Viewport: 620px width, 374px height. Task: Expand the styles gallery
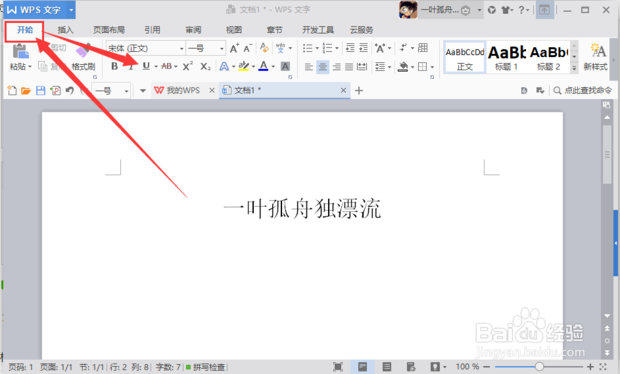(x=574, y=69)
